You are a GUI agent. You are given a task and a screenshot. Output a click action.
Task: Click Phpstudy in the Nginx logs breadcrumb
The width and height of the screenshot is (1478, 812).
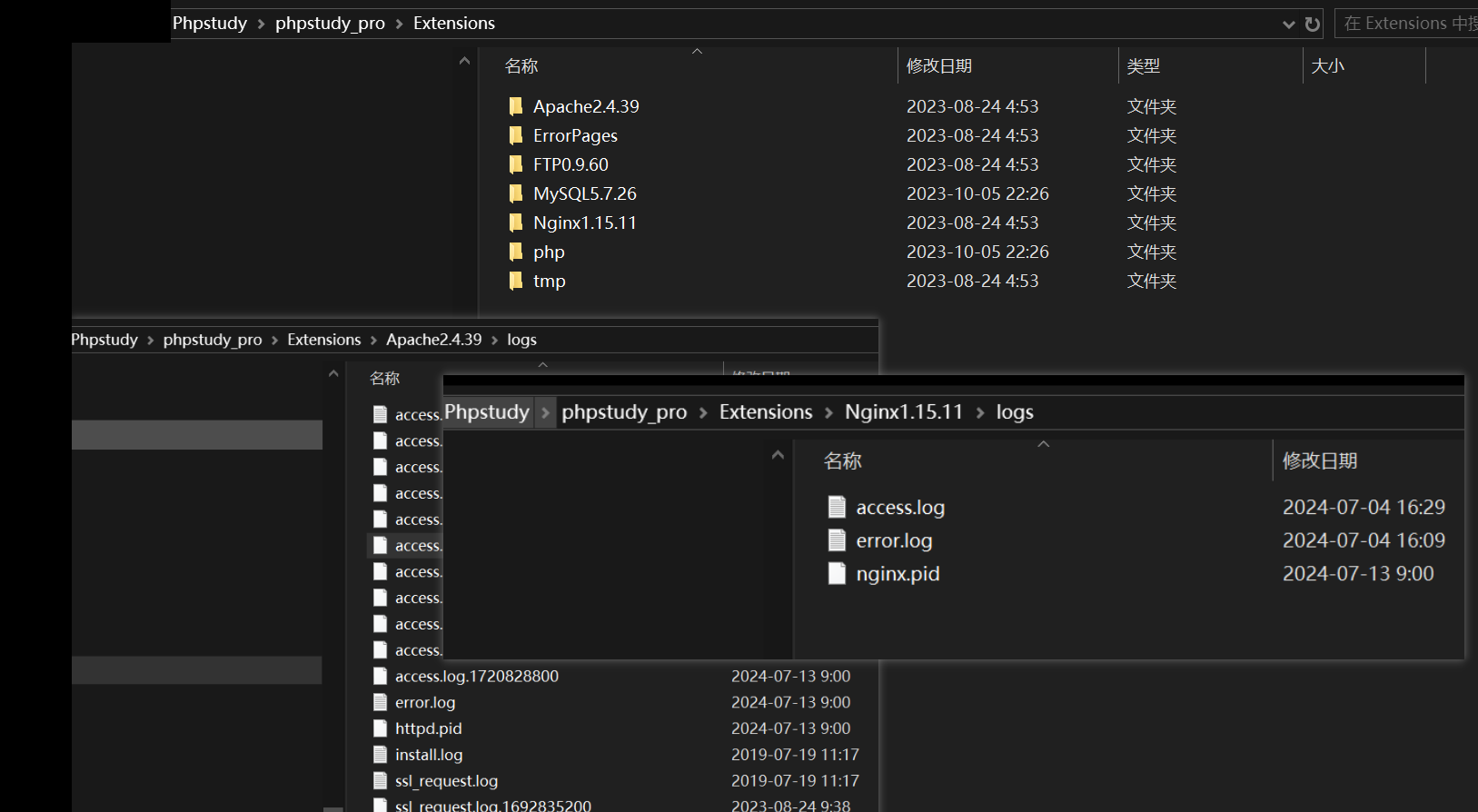tap(487, 412)
